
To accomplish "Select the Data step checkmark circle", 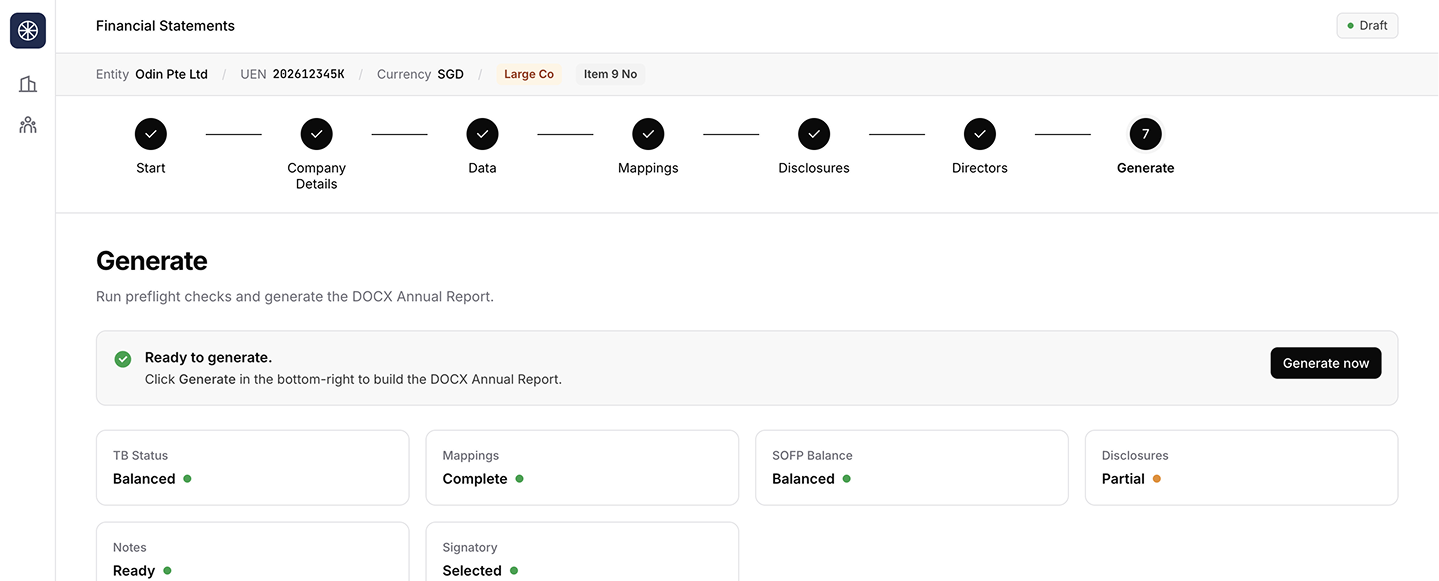I will (x=482, y=134).
